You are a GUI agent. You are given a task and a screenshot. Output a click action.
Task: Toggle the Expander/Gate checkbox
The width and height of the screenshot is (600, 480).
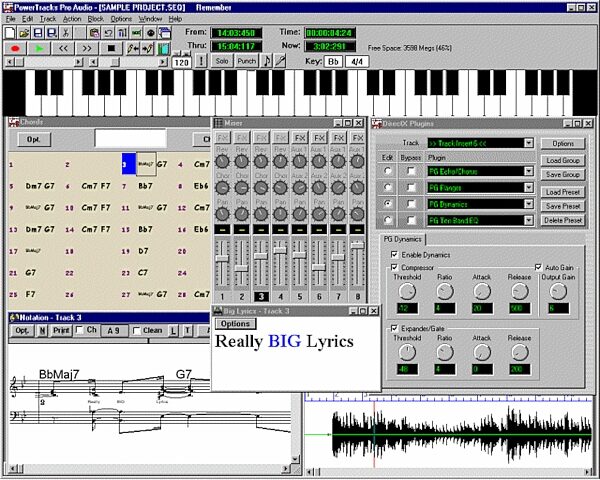pyautogui.click(x=394, y=328)
